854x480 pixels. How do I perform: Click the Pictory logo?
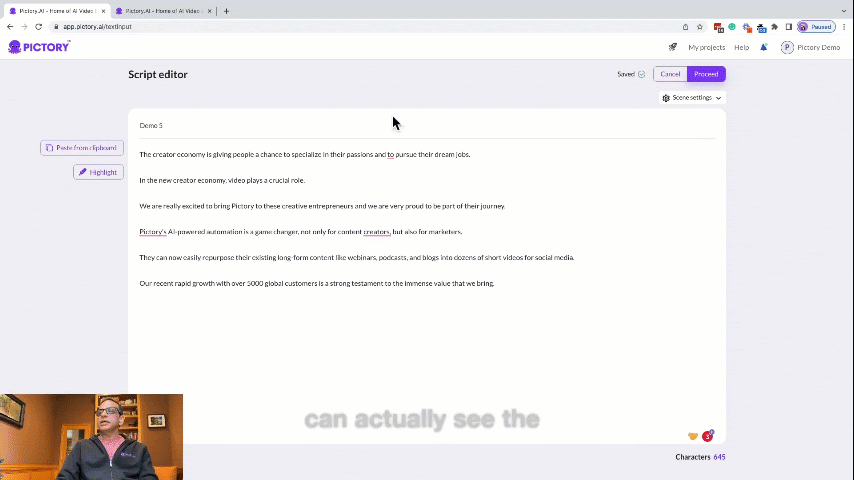(x=39, y=47)
